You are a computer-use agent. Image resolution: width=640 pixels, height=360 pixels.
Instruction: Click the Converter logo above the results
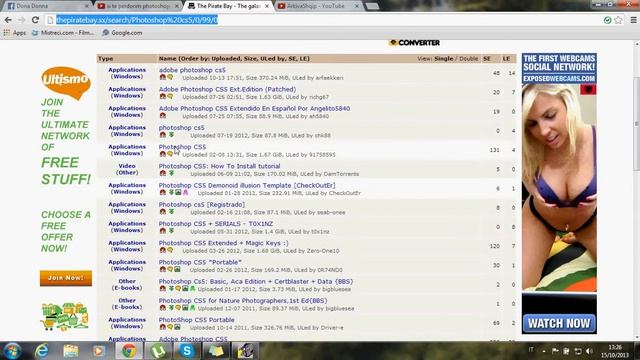pos(415,42)
